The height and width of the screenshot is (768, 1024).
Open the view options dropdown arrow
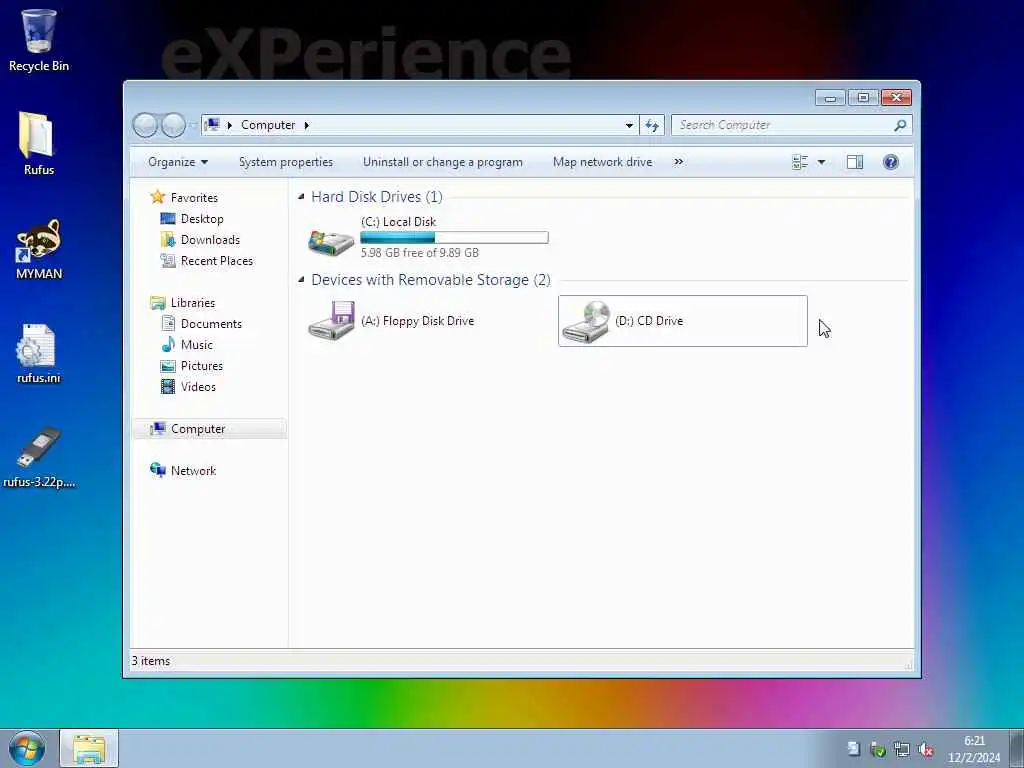(821, 162)
